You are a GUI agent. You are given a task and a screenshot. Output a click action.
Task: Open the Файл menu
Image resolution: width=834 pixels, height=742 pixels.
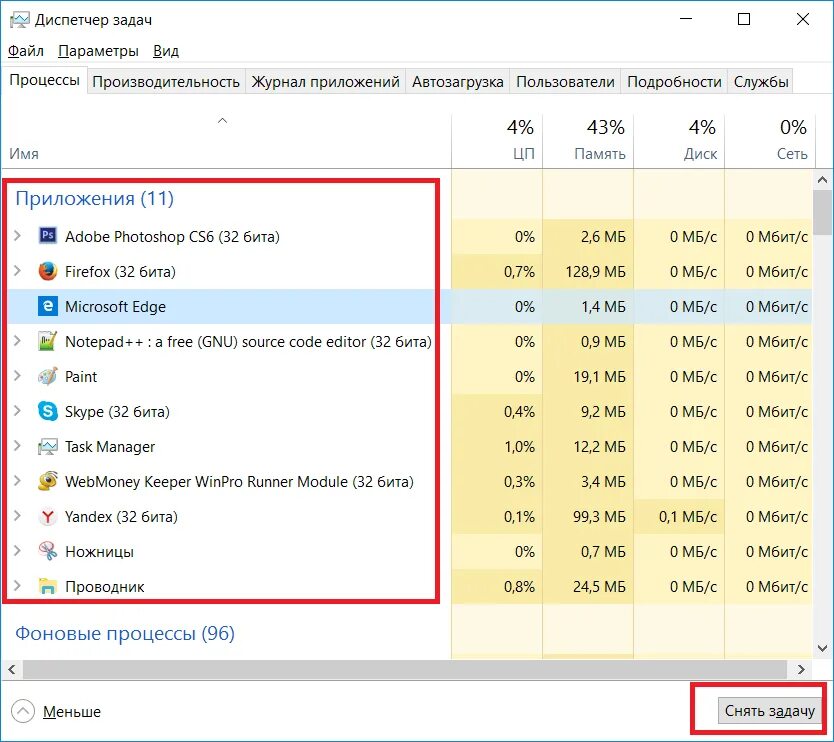click(26, 51)
